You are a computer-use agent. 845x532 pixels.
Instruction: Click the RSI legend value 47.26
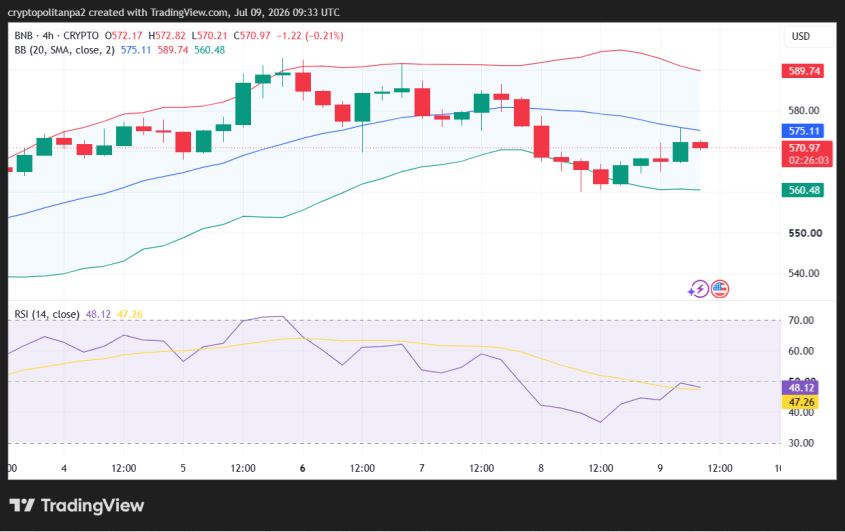coord(130,314)
